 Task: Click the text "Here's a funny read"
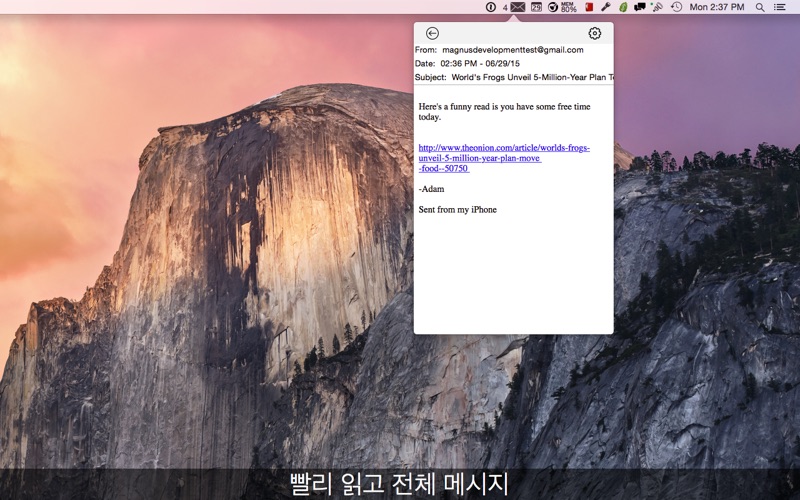point(454,107)
